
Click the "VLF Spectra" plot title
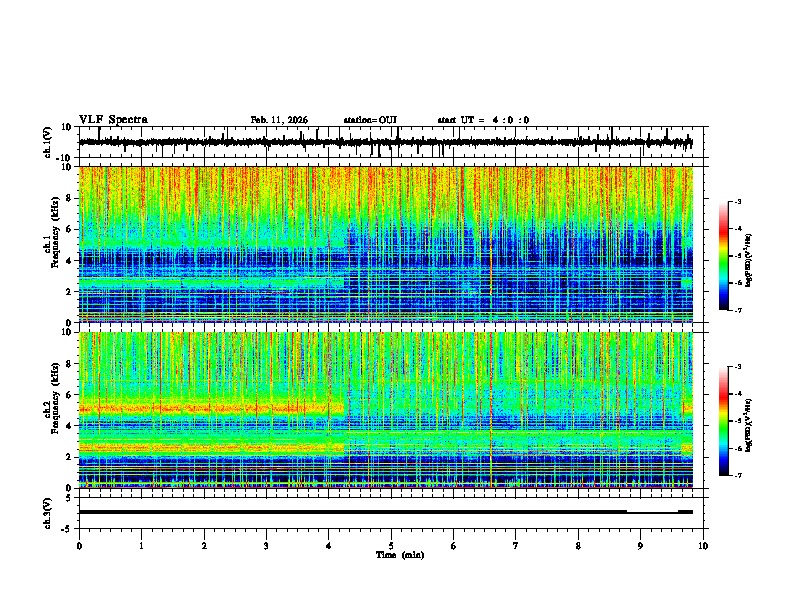click(113, 120)
